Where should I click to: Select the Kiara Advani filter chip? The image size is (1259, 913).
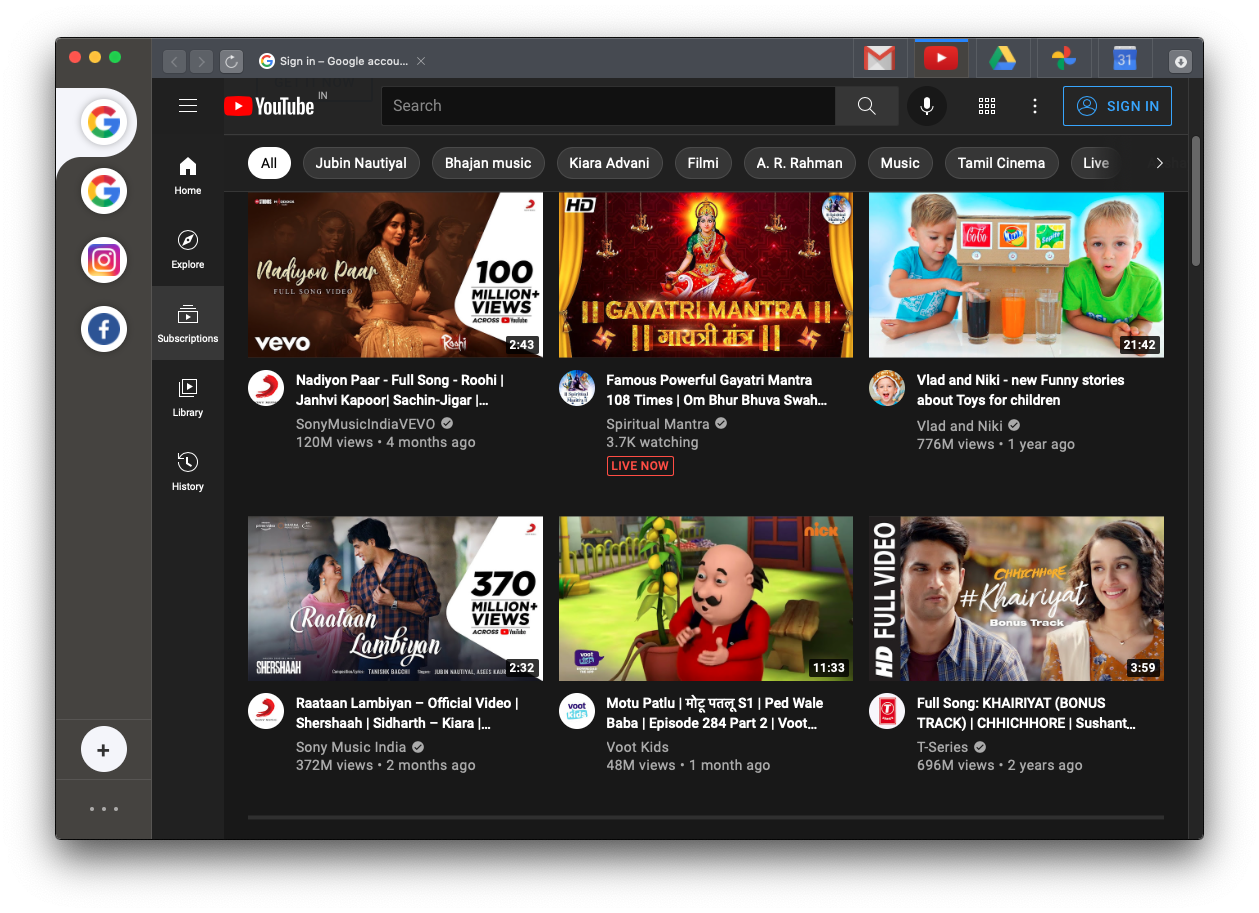609,163
